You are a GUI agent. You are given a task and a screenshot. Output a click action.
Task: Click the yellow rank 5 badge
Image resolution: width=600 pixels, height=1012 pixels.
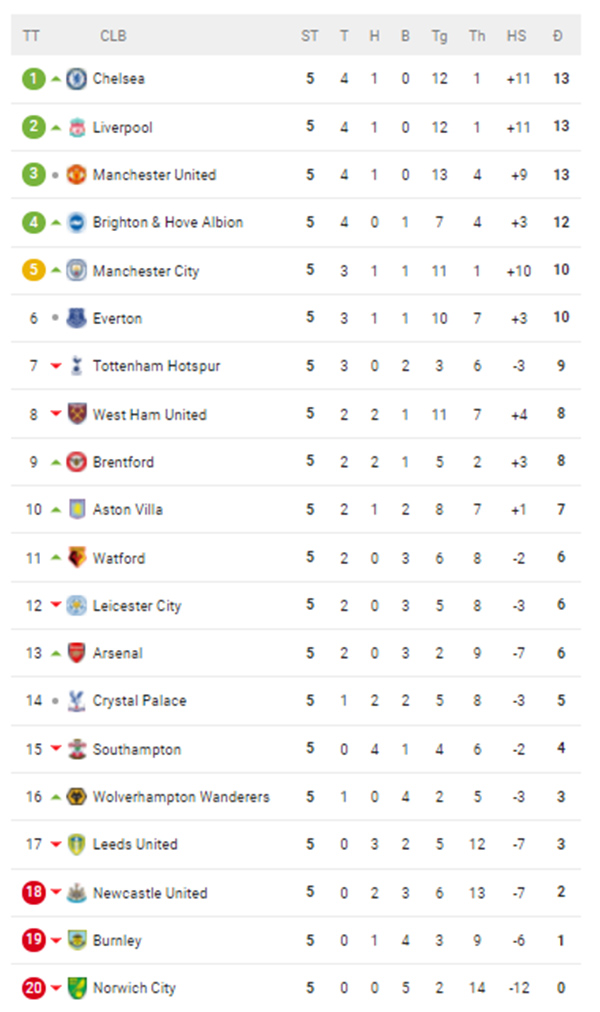coord(34,270)
